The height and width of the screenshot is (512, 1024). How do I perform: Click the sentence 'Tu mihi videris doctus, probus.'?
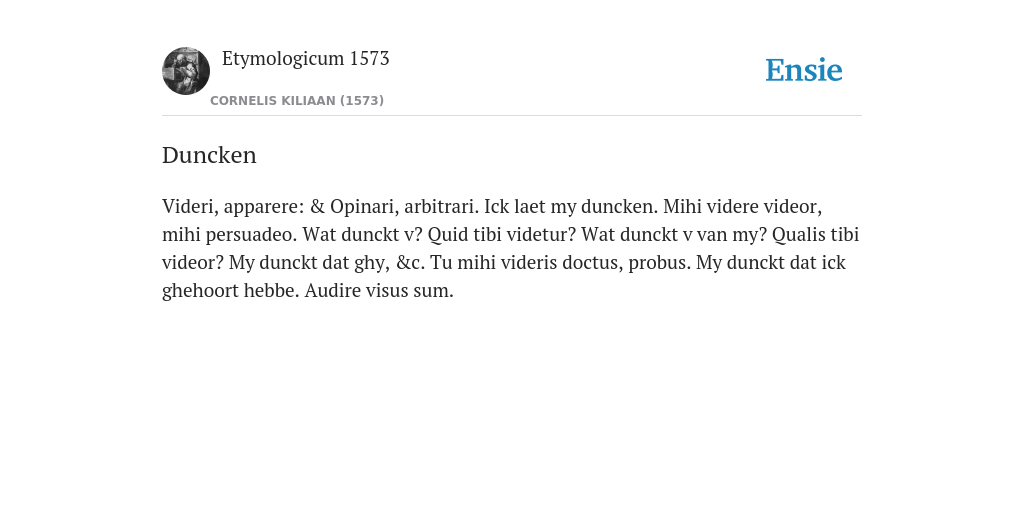[x=560, y=263]
